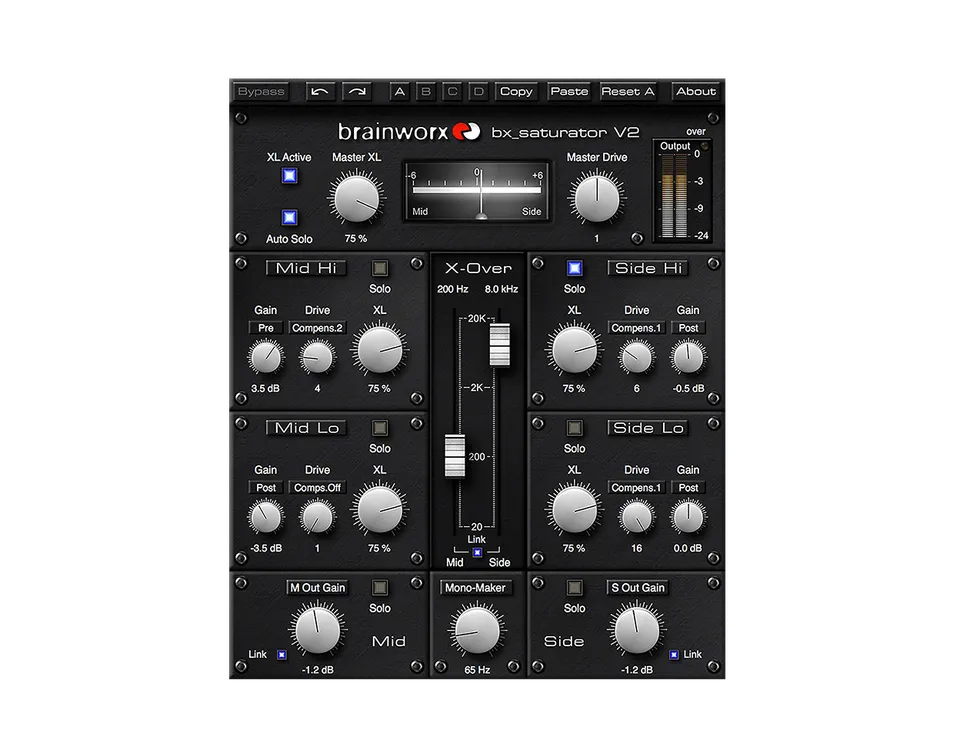960x754 pixels.
Task: Select settings slot B
Action: pos(426,92)
